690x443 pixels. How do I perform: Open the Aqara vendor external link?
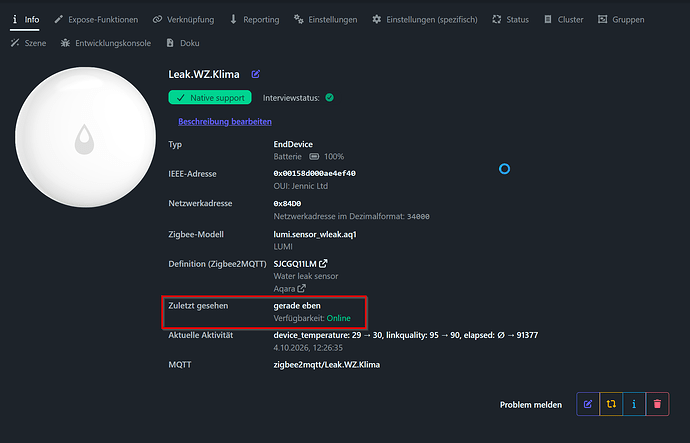(301, 289)
